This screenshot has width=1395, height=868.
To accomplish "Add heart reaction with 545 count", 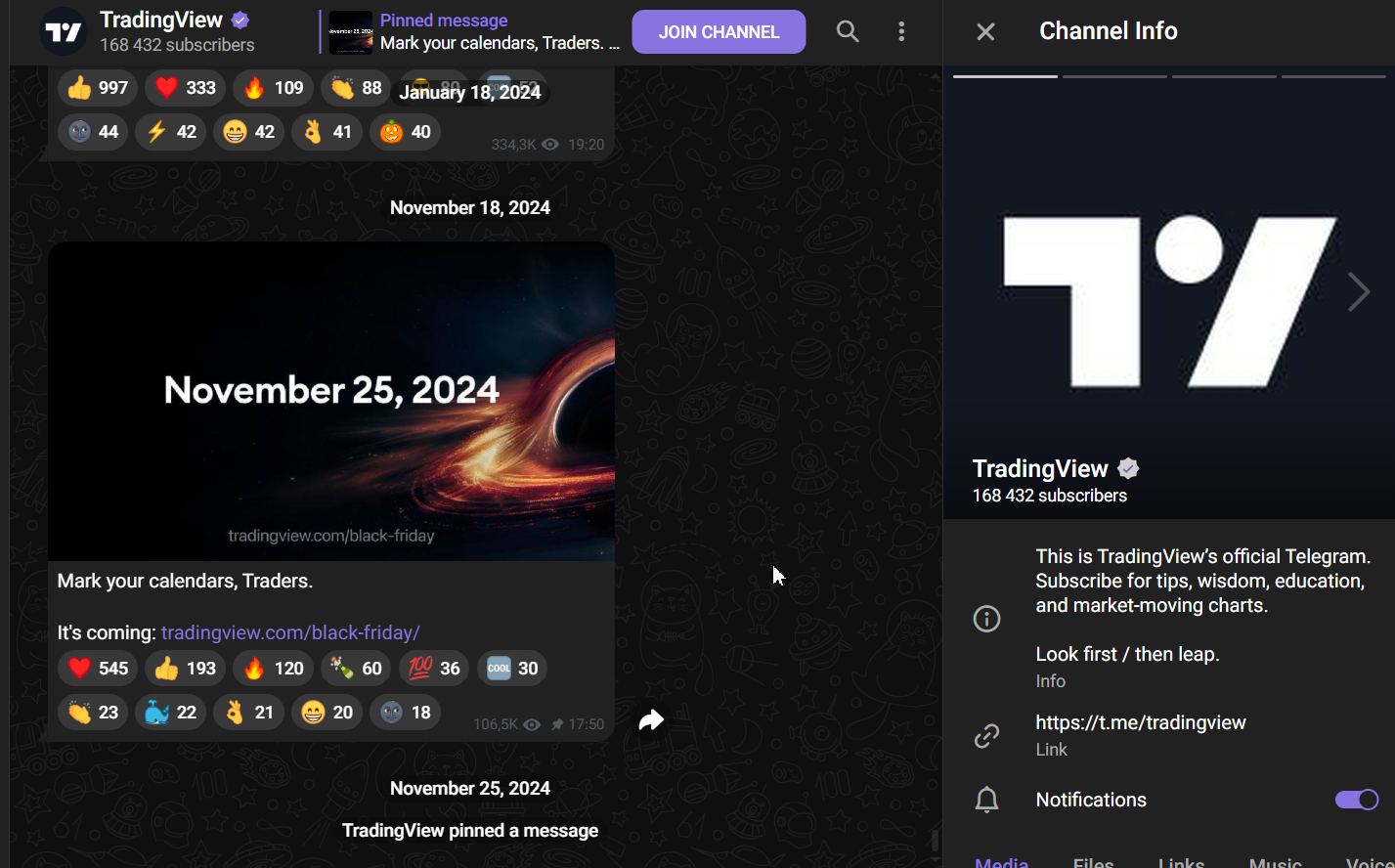I will pos(98,669).
